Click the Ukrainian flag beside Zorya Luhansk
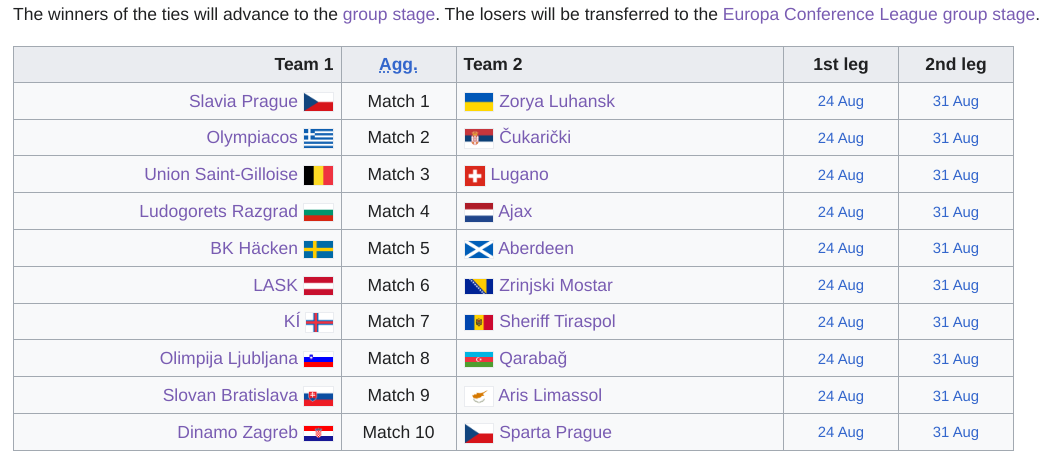The image size is (1047, 455). tap(479, 102)
